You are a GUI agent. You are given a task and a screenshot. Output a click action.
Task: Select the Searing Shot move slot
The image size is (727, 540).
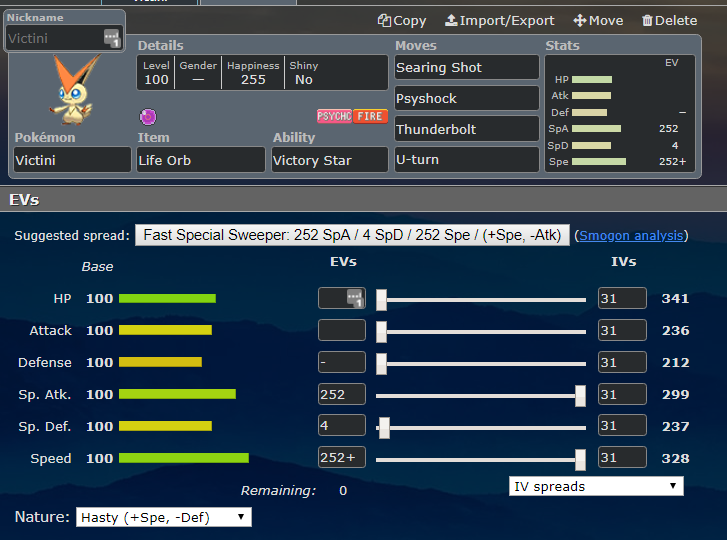[466, 68]
